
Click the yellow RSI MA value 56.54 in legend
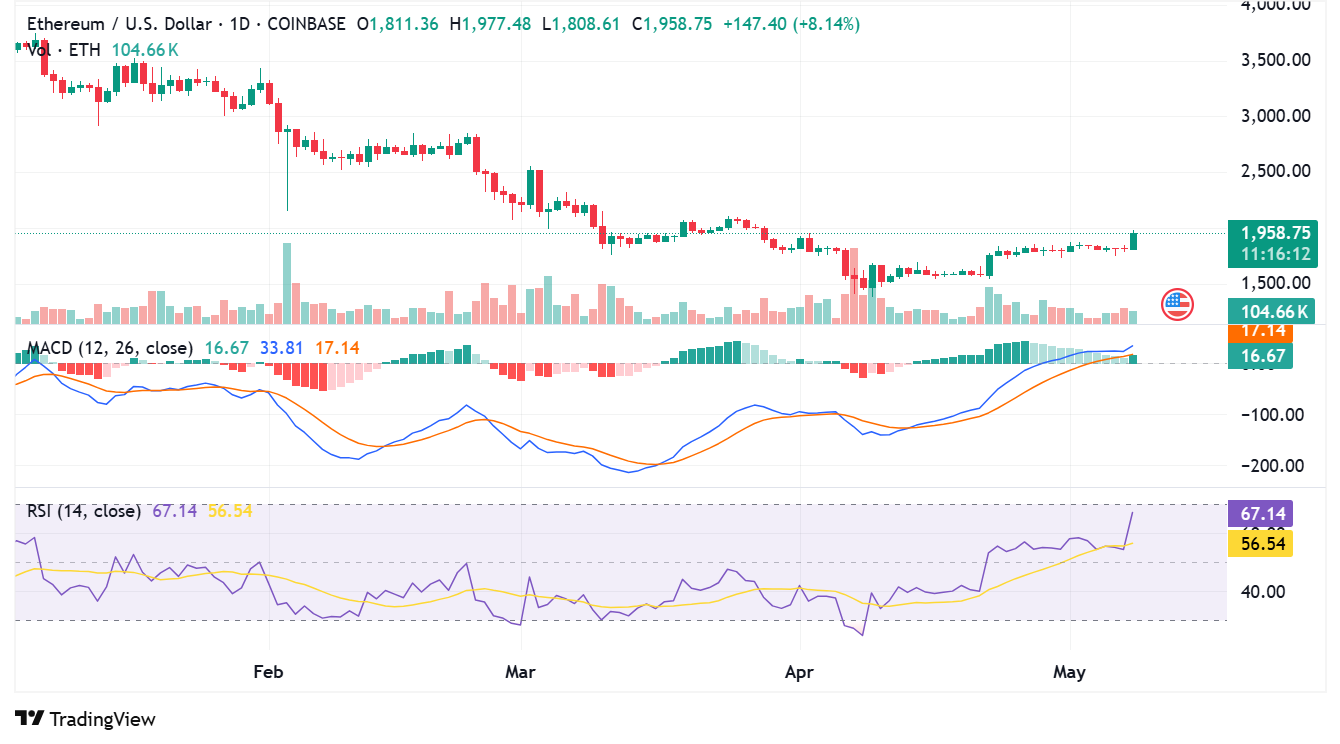coord(229,511)
